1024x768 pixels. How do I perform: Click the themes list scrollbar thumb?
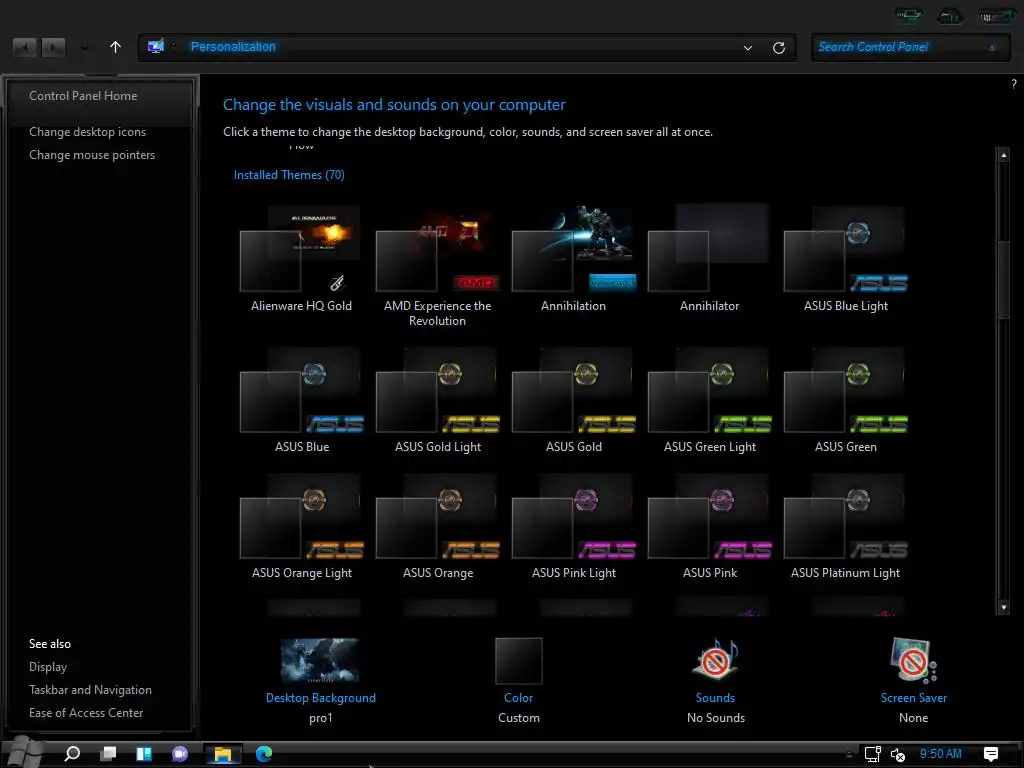click(1004, 280)
